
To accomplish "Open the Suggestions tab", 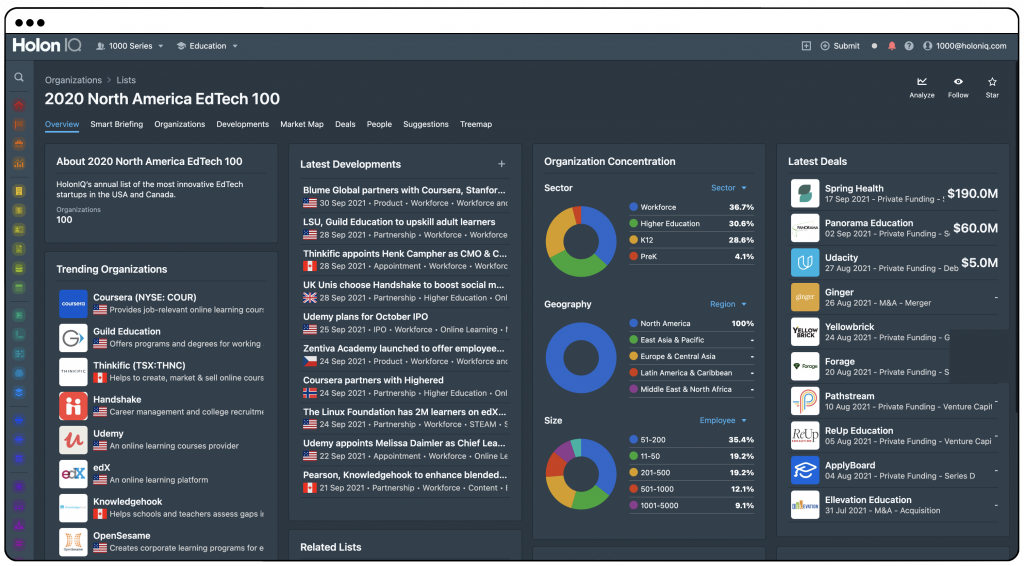I will (426, 124).
